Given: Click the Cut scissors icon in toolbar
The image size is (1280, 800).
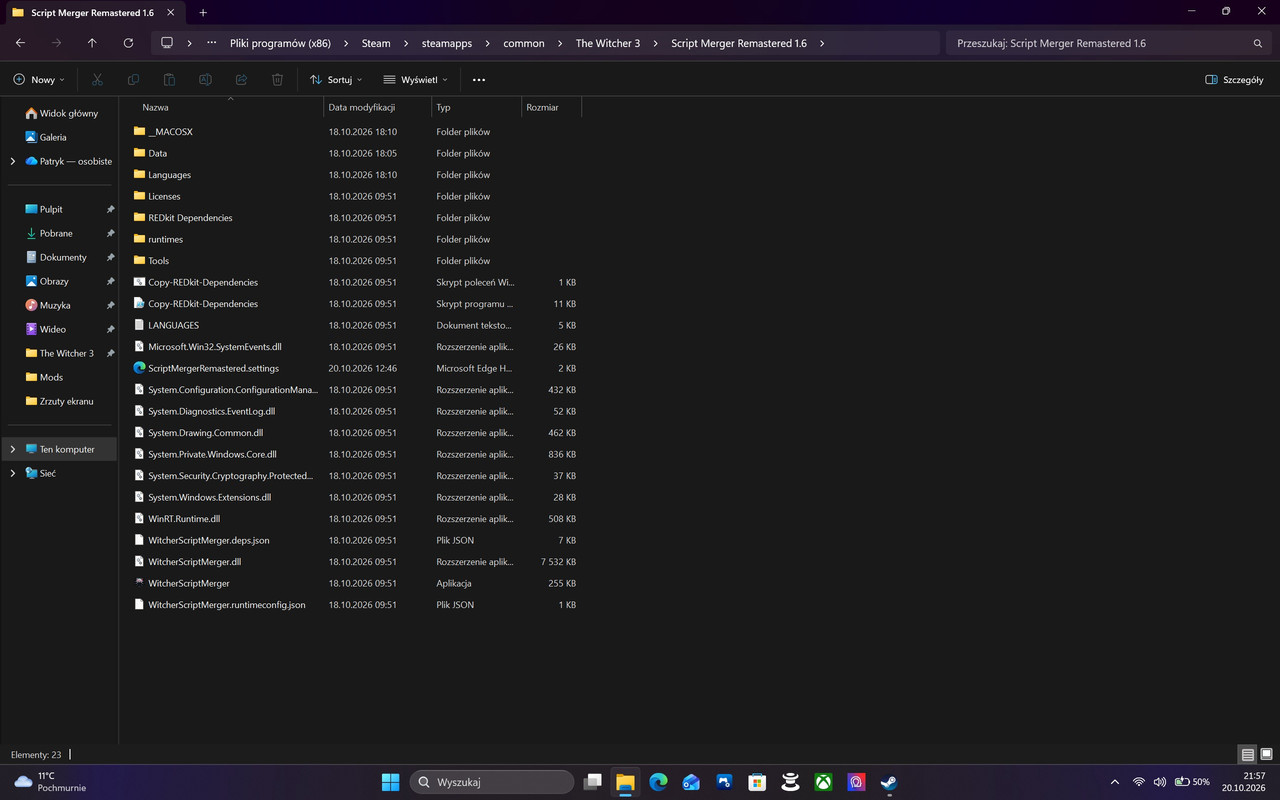Looking at the screenshot, I should coord(97,79).
